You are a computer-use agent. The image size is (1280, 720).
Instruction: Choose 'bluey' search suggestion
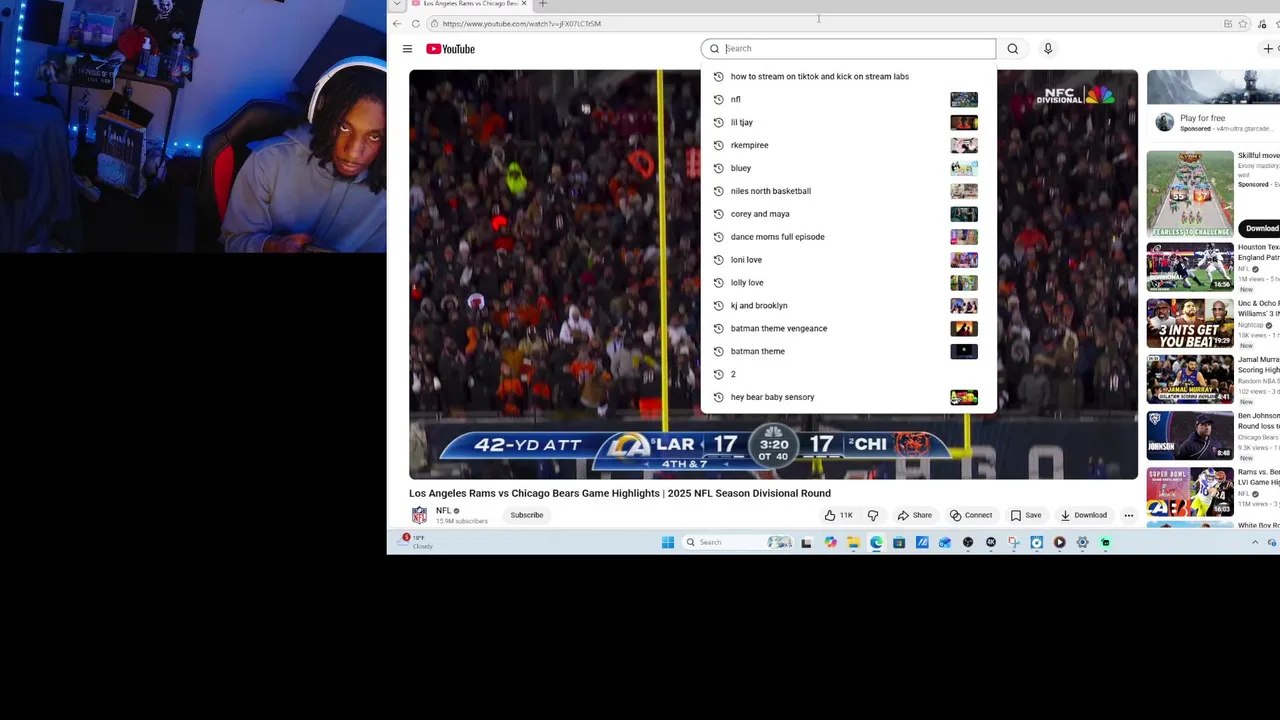click(848, 168)
